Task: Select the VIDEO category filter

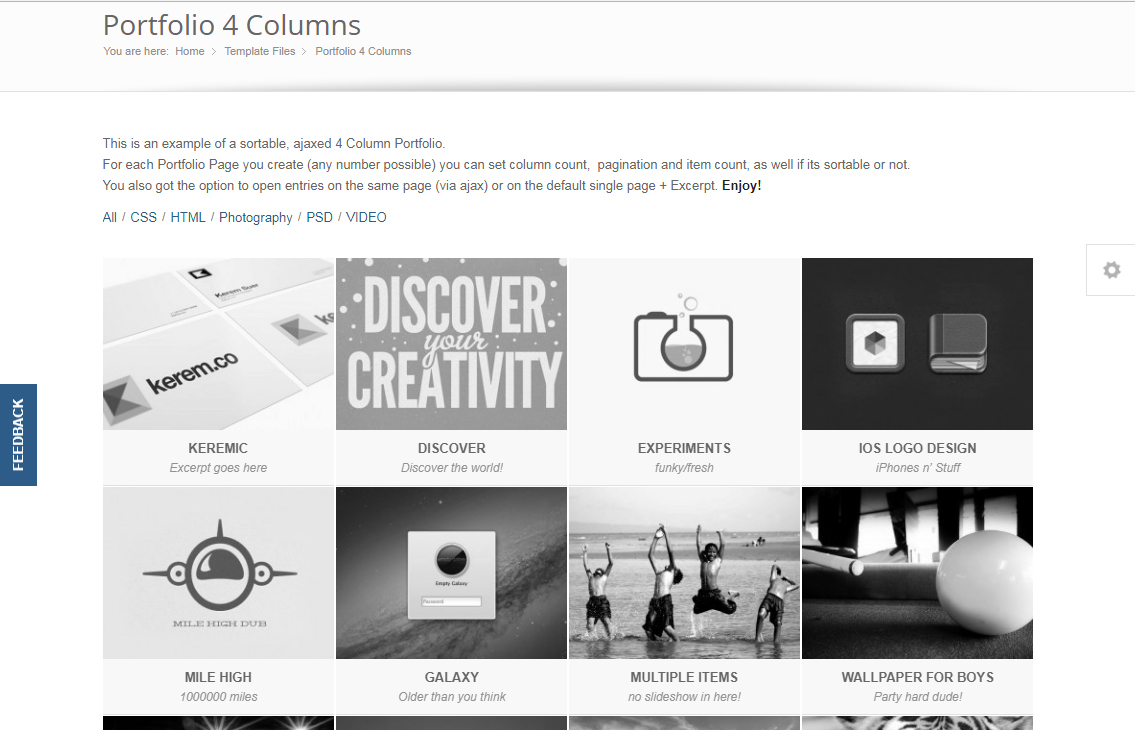Action: pos(366,217)
